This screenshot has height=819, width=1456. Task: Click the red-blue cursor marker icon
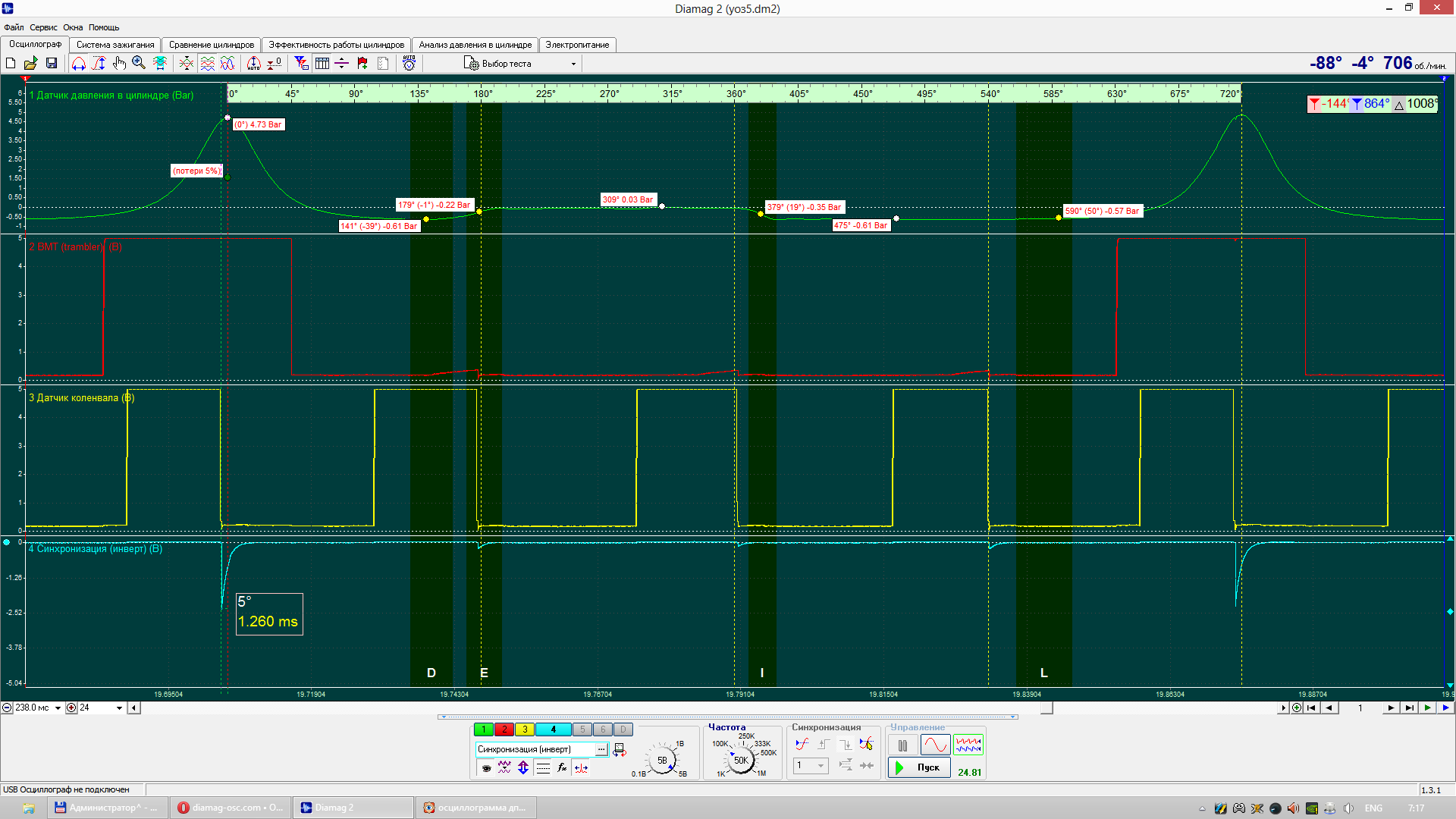point(582,768)
